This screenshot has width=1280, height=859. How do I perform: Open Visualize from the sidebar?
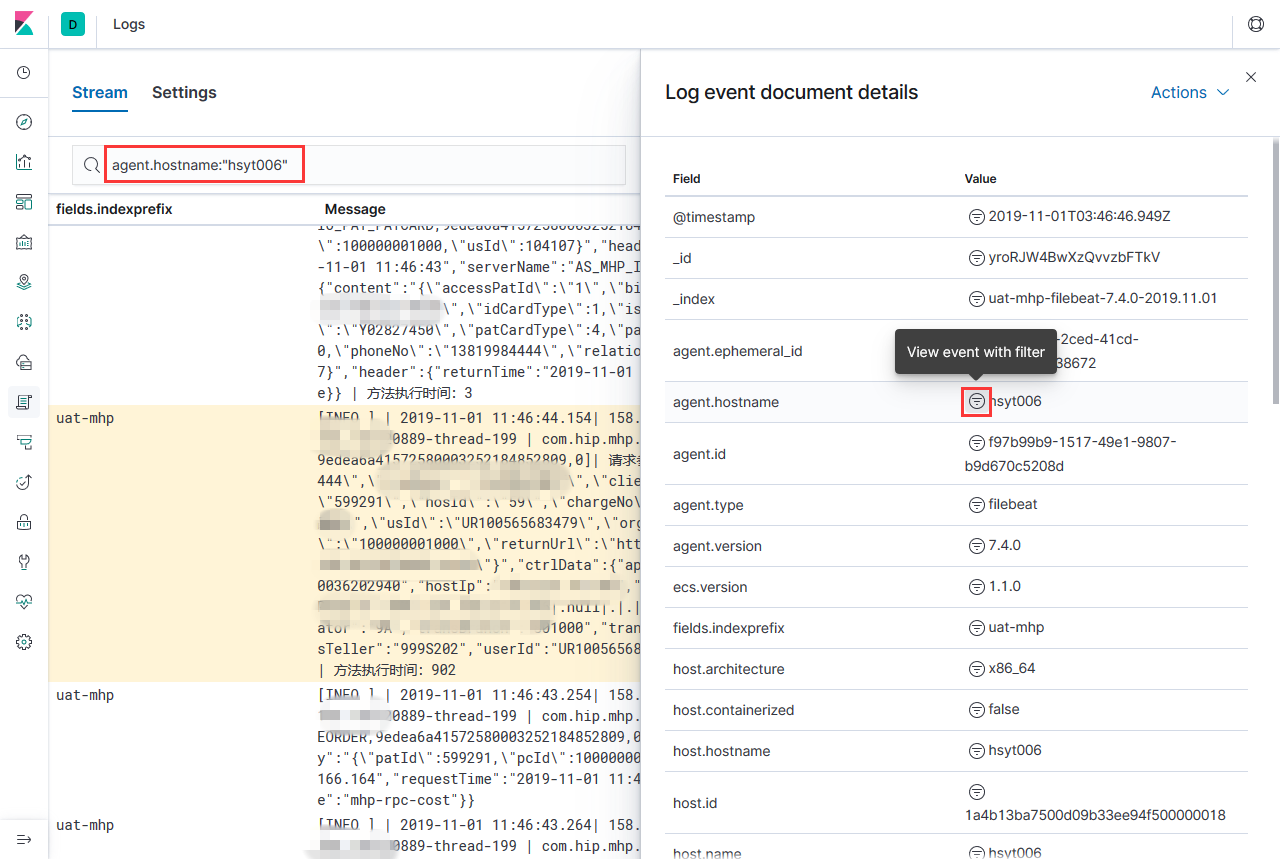[x=24, y=162]
